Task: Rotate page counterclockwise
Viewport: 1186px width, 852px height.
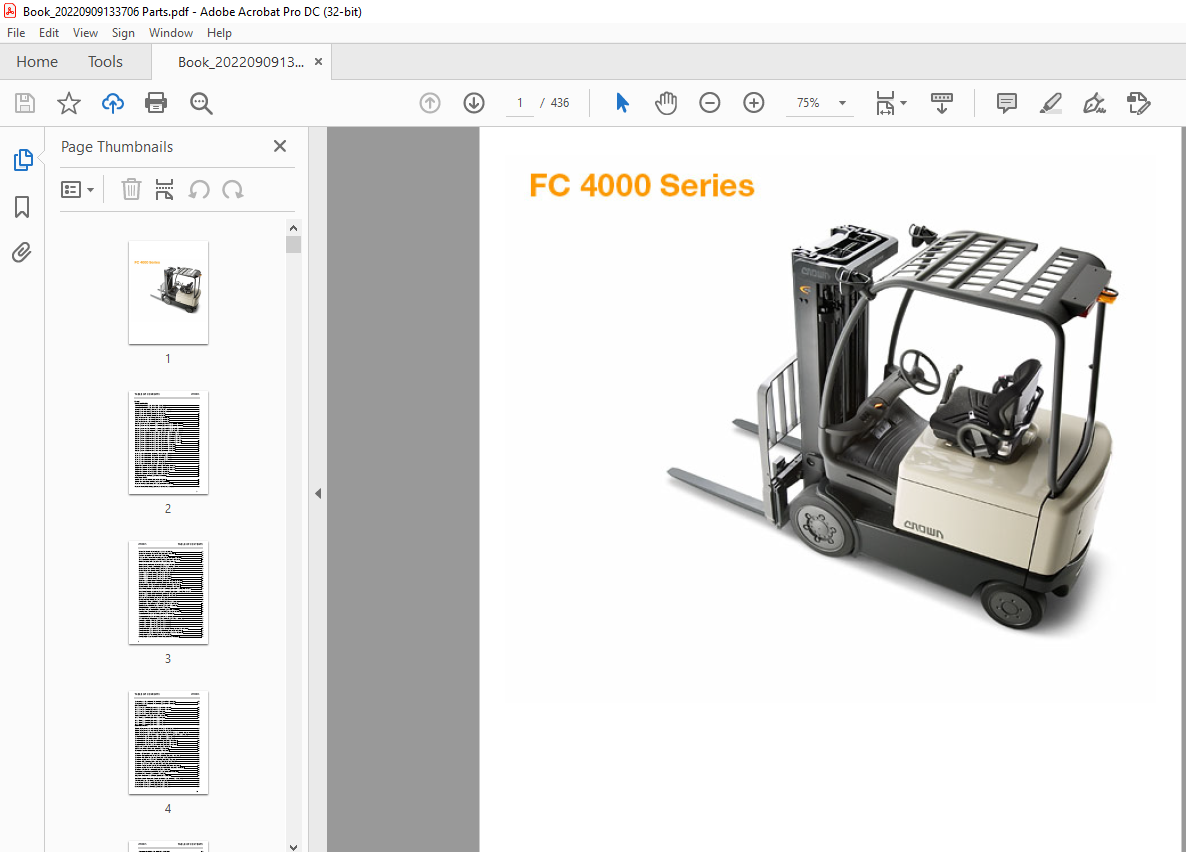Action: [199, 189]
